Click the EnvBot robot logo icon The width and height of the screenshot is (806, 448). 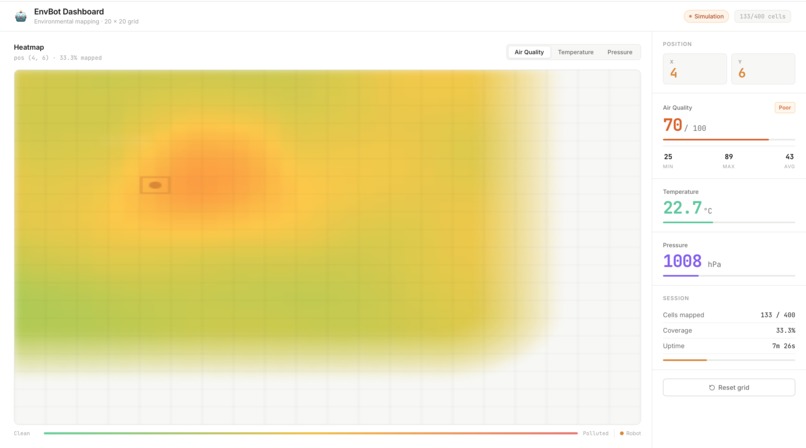click(21, 16)
